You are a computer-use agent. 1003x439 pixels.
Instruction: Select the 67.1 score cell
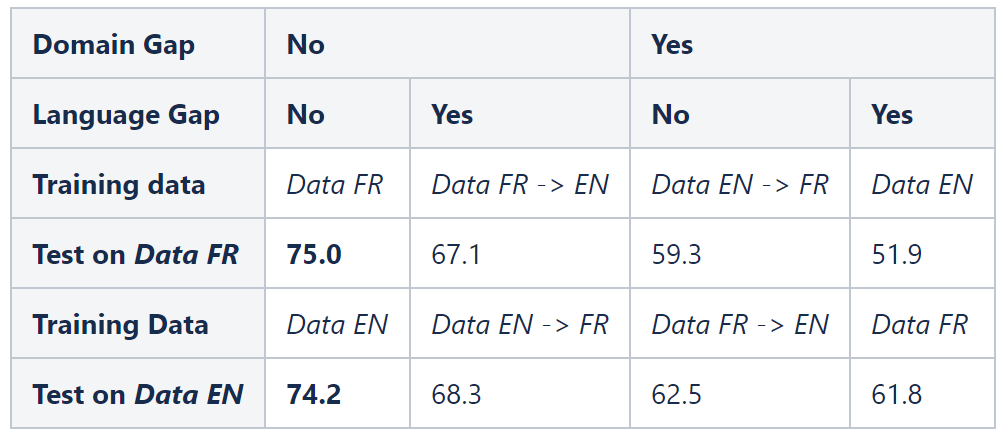[520, 253]
